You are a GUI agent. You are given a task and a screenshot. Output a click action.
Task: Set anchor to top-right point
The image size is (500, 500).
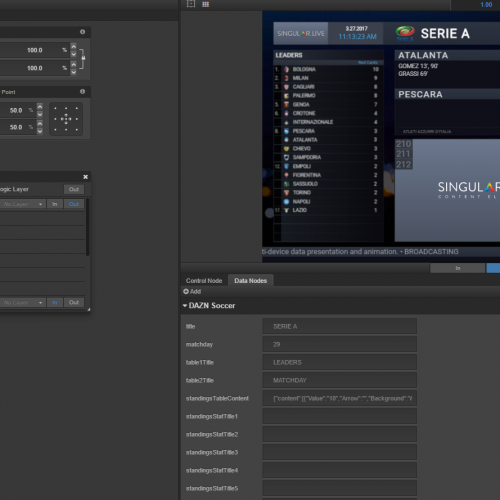pos(77,108)
